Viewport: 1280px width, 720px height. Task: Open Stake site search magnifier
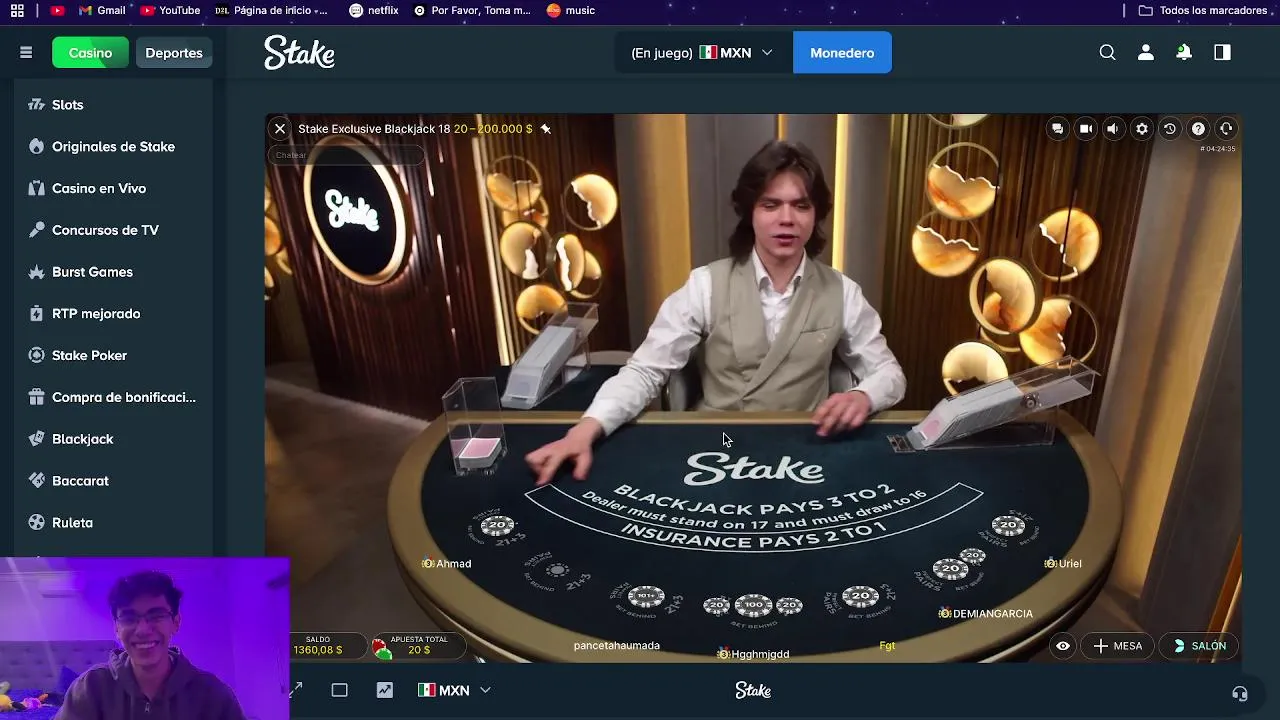[x=1107, y=53]
